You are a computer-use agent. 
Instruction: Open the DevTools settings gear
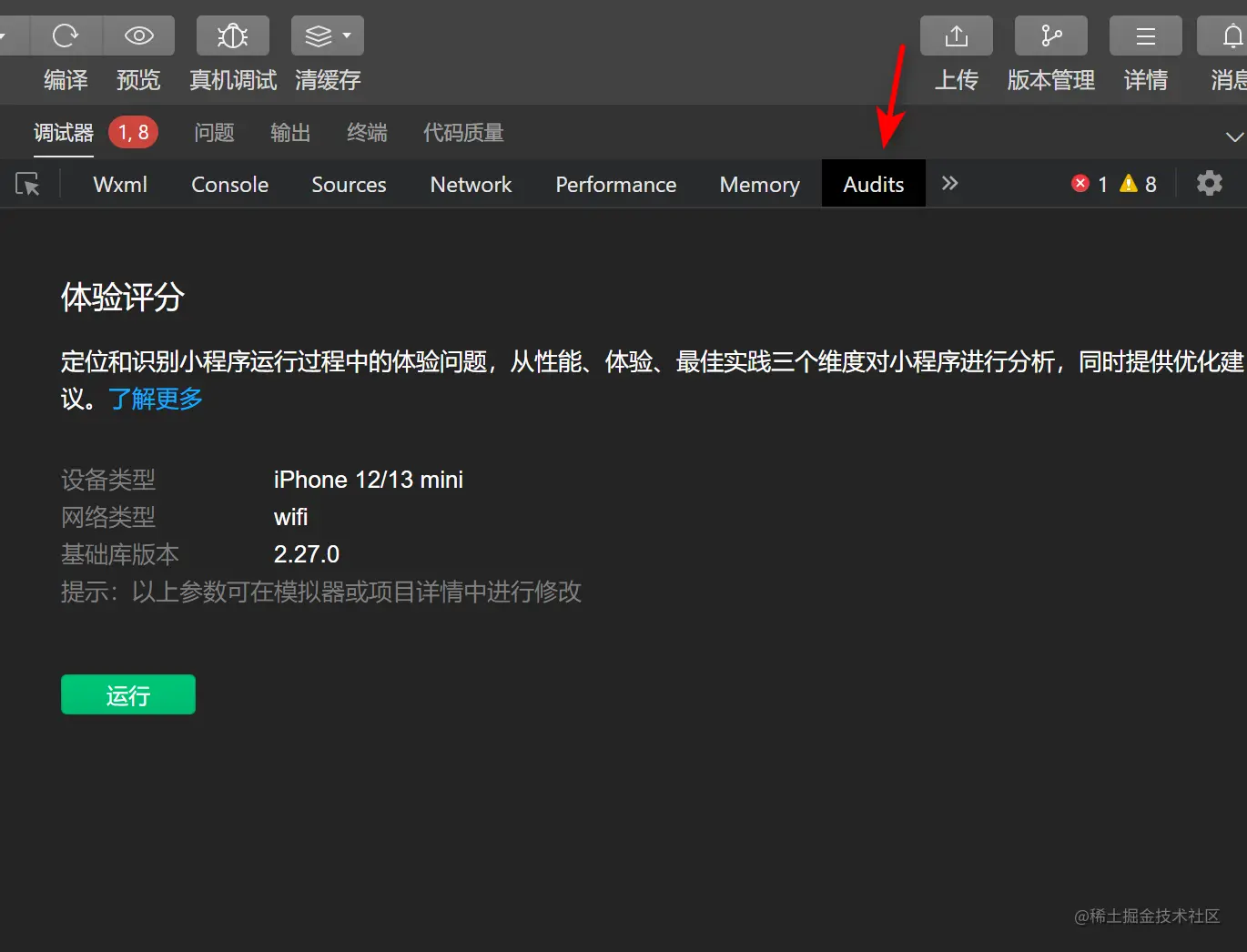(x=1210, y=183)
